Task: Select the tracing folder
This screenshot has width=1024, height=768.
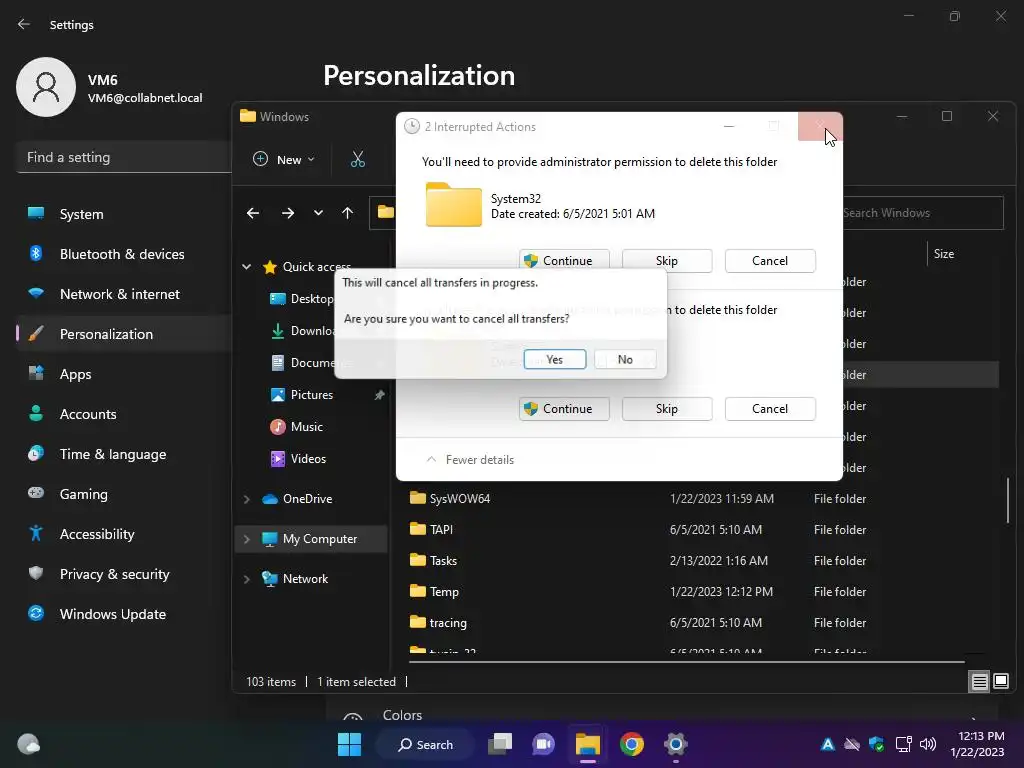Action: 438,622
